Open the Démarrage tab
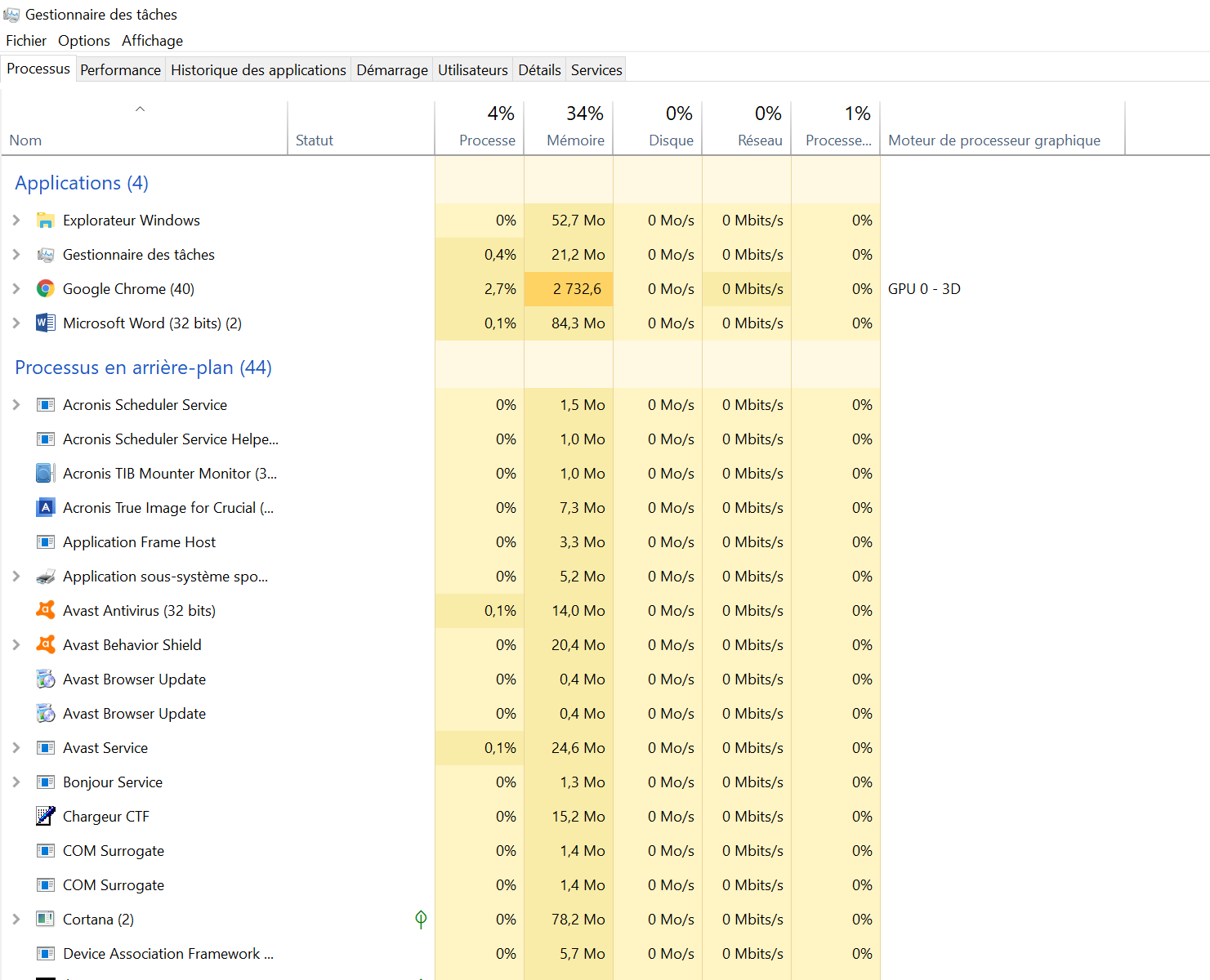This screenshot has width=1210, height=980. point(392,70)
